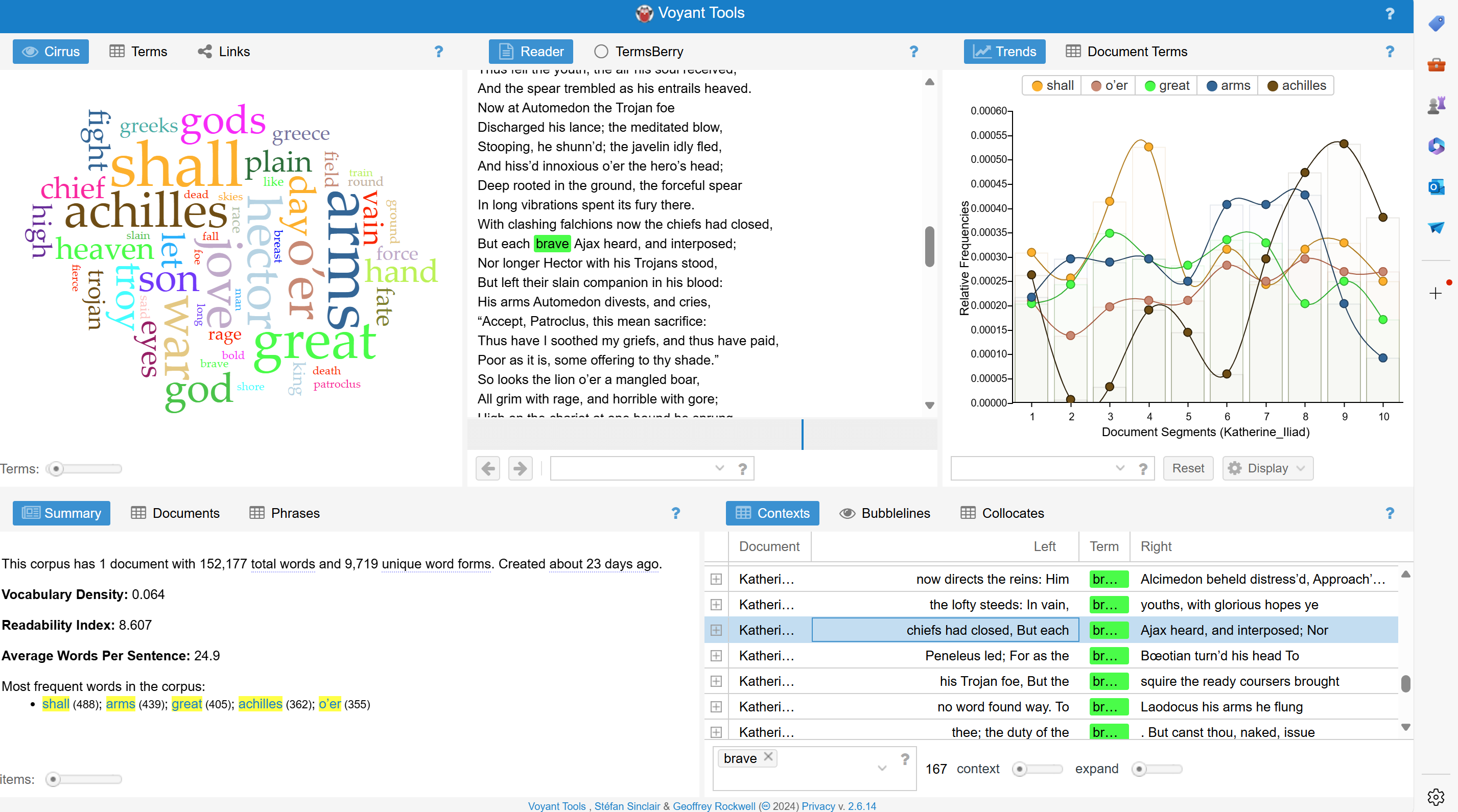Switch to the TermsBerry tab
The height and width of the screenshot is (812, 1458).
tap(639, 52)
